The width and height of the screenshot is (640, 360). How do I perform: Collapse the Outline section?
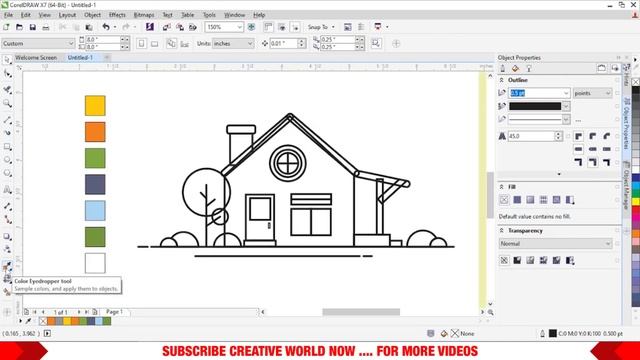501,80
